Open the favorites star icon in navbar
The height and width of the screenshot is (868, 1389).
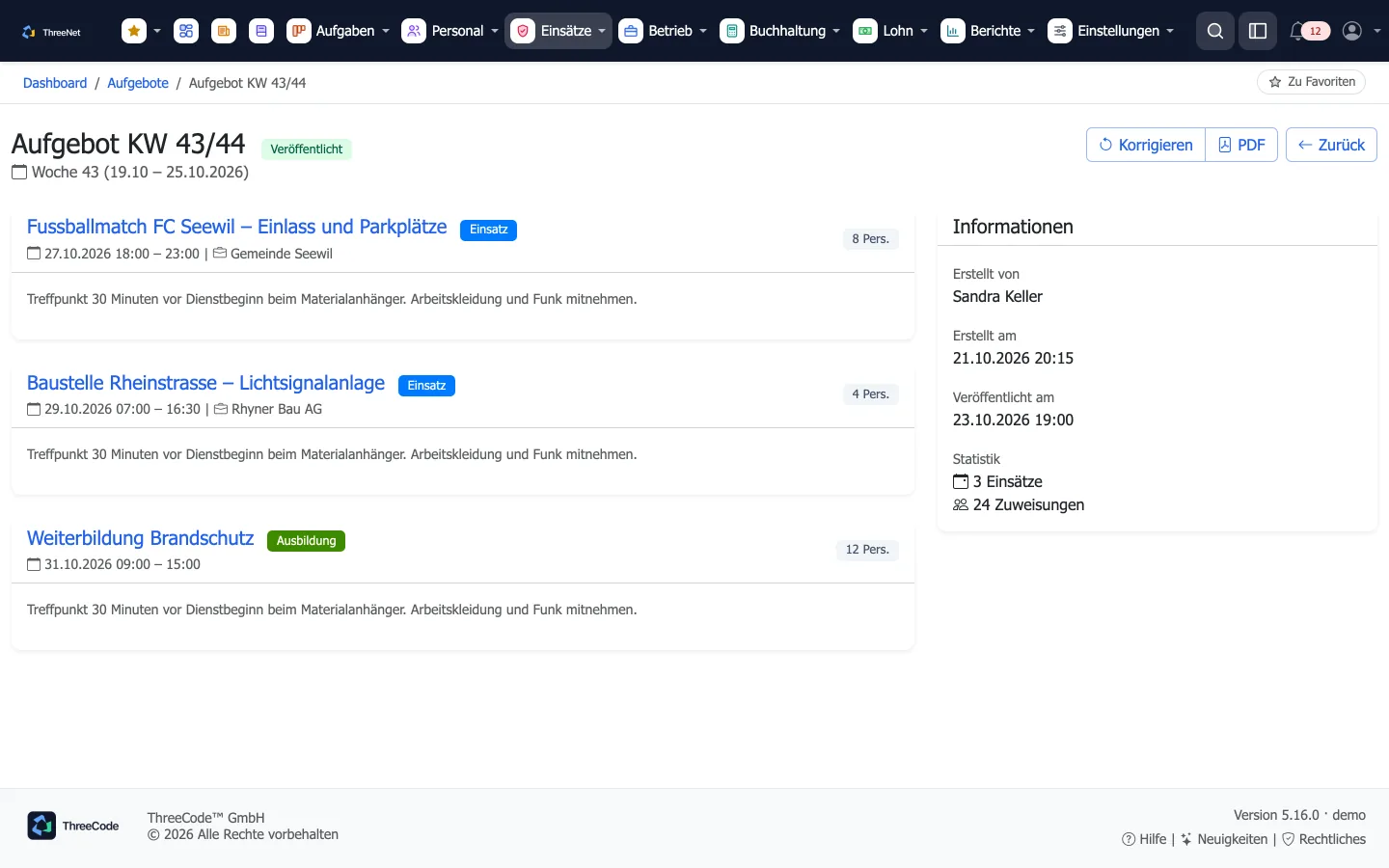tap(134, 31)
